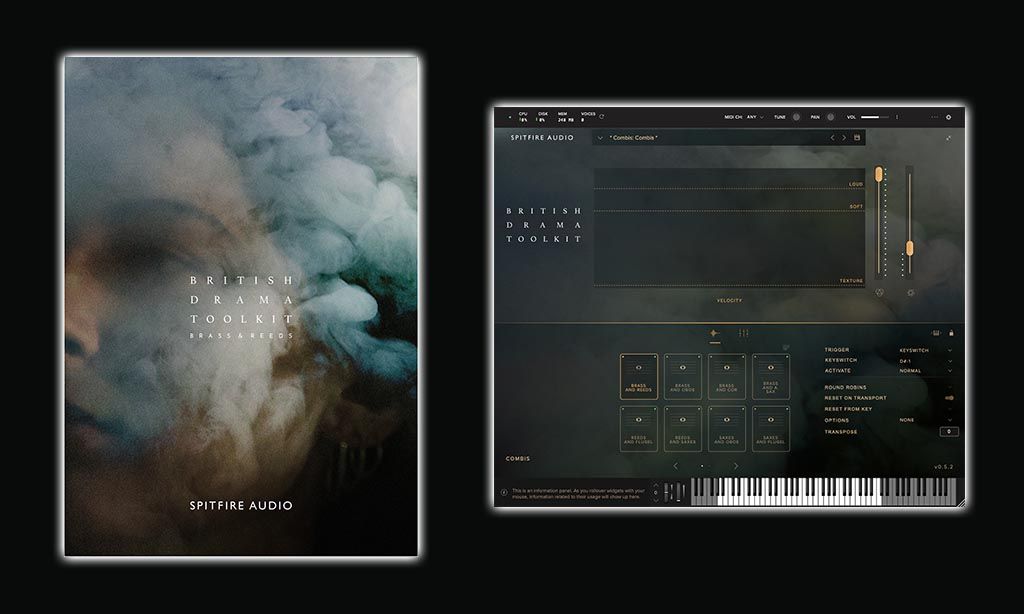Click the expand-window icon below the gear
1024x614 pixels.
(x=948, y=138)
